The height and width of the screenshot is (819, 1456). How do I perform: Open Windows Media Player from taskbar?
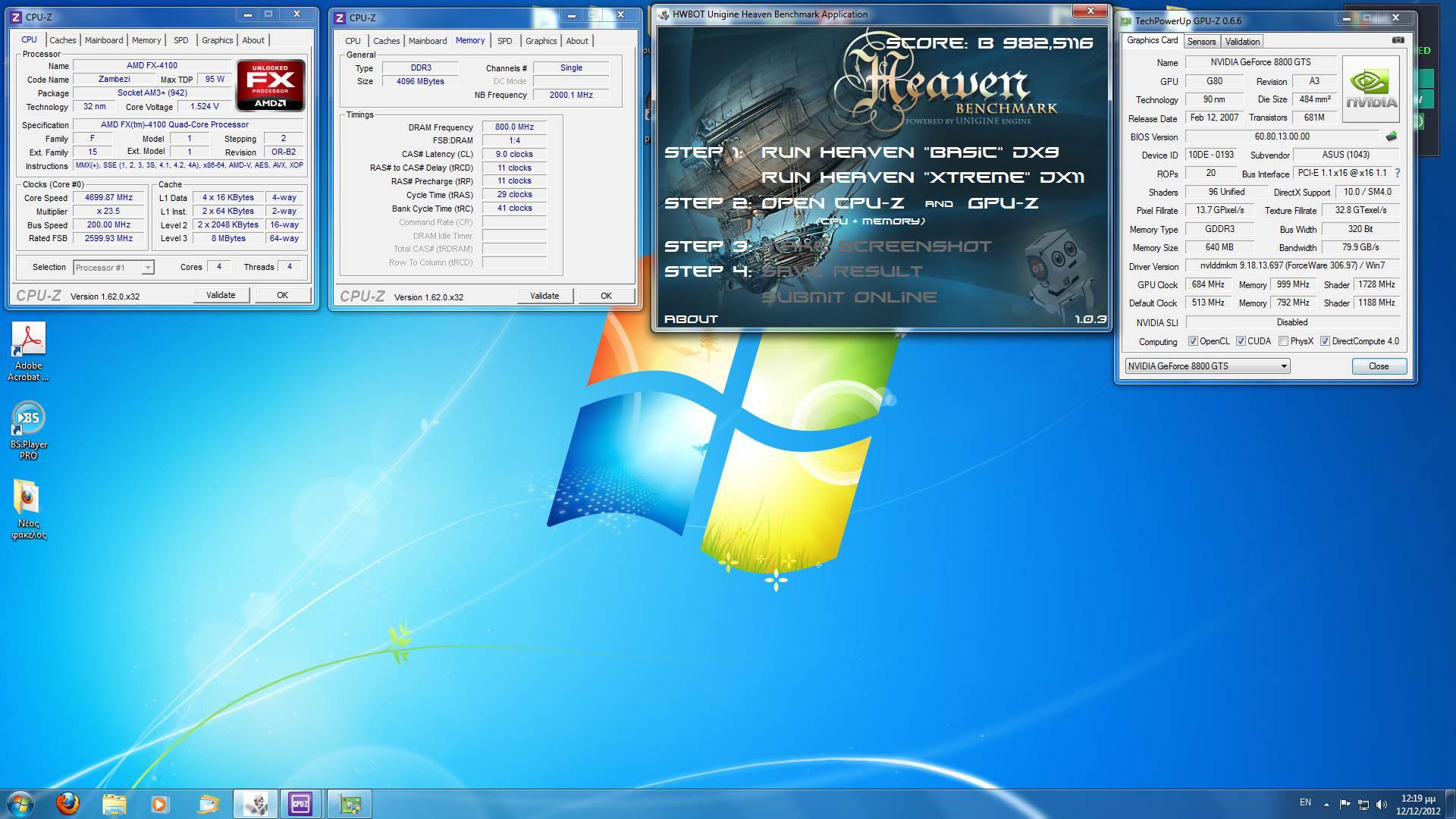coord(160,803)
